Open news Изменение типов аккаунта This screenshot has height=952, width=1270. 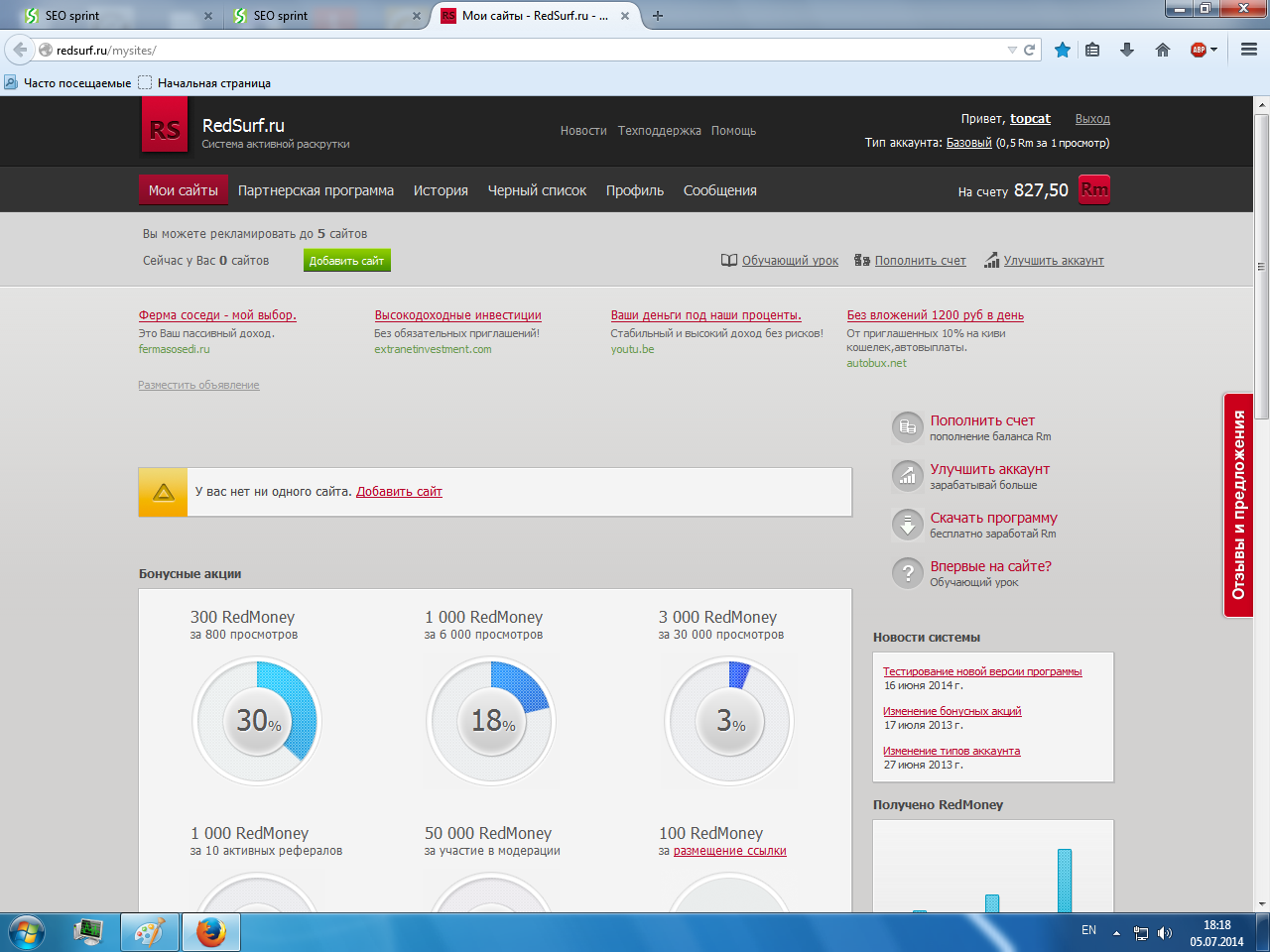(952, 751)
